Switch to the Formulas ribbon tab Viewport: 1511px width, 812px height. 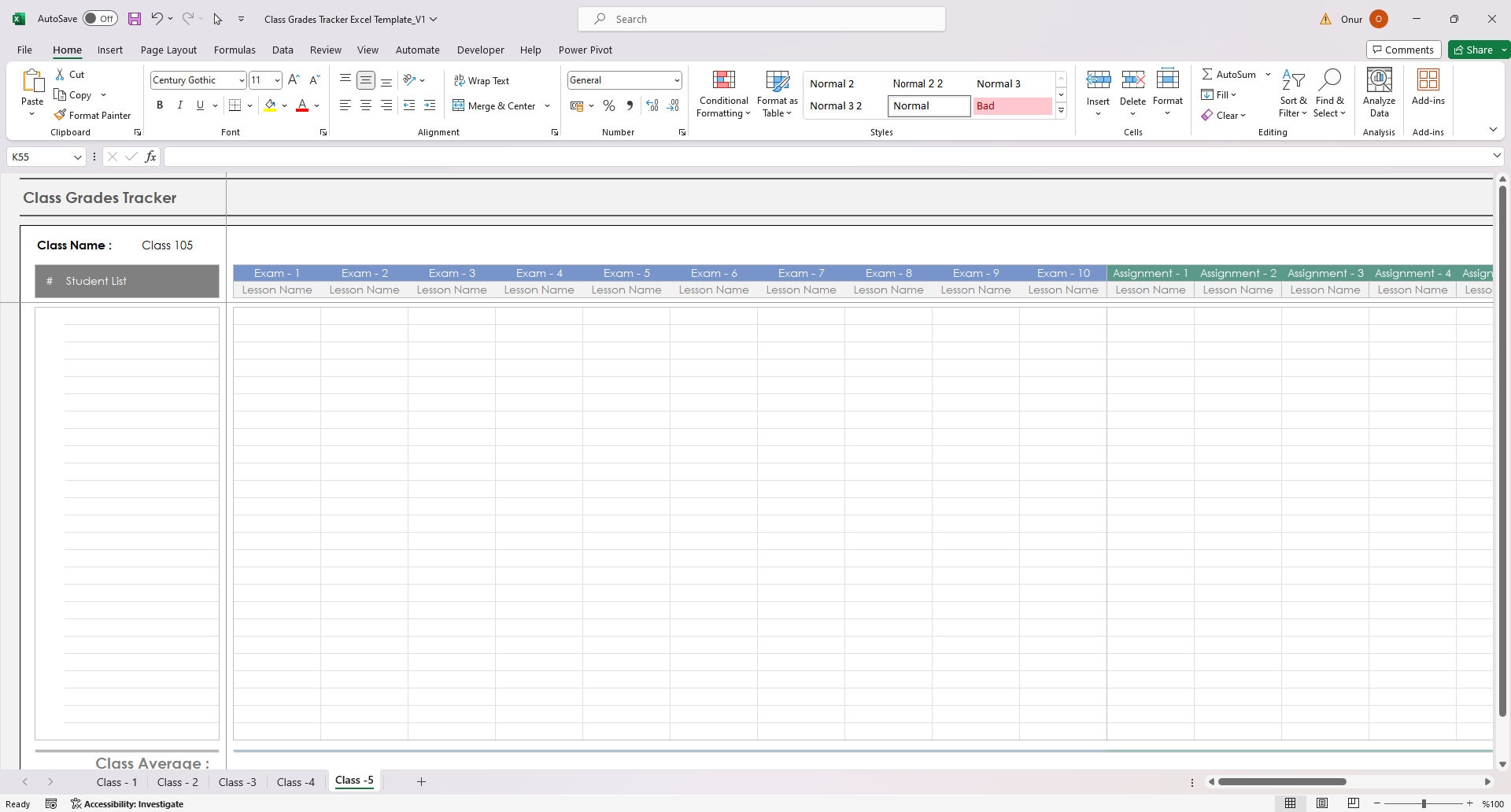(x=235, y=50)
